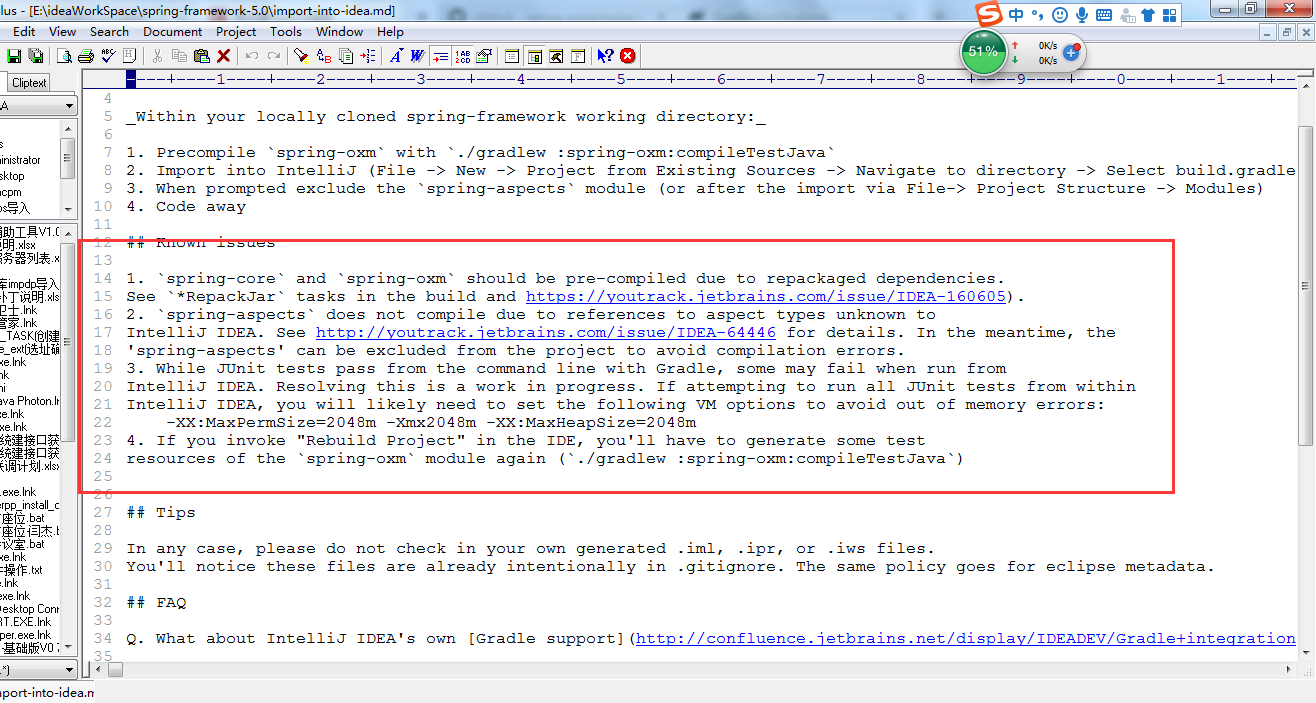Open the Replace A-to-B icon
The height and width of the screenshot is (703, 1316).
[323, 56]
